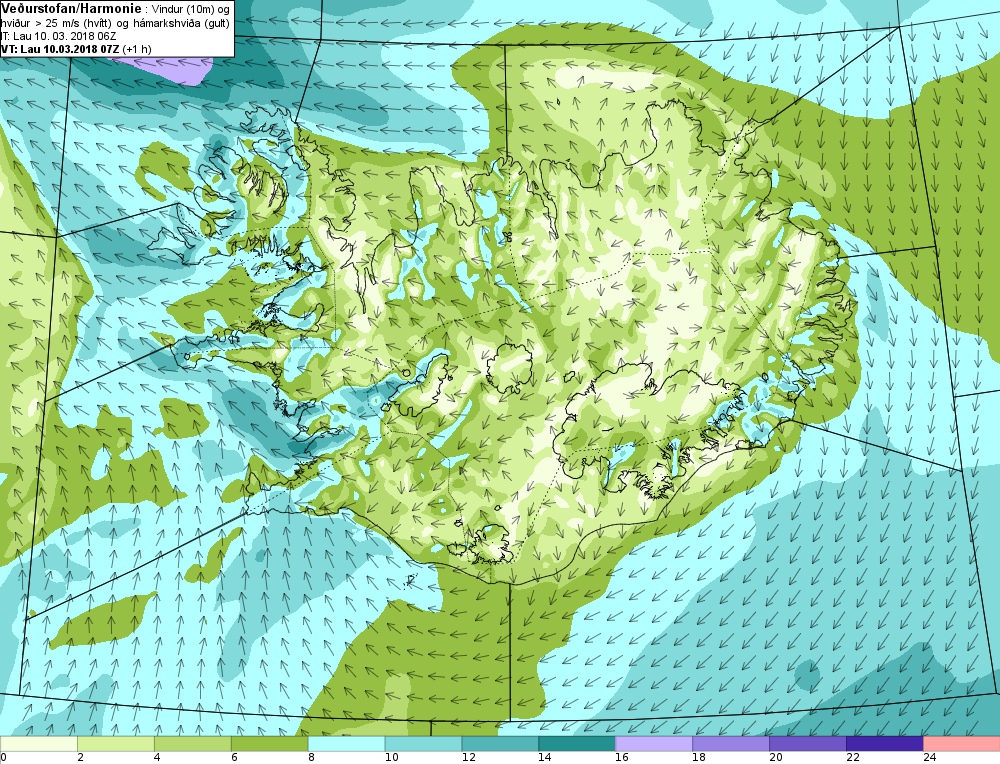
Task: Click the 'IT: Lau 10. 03. 2018 06Z' init time
Action: (x=59, y=36)
